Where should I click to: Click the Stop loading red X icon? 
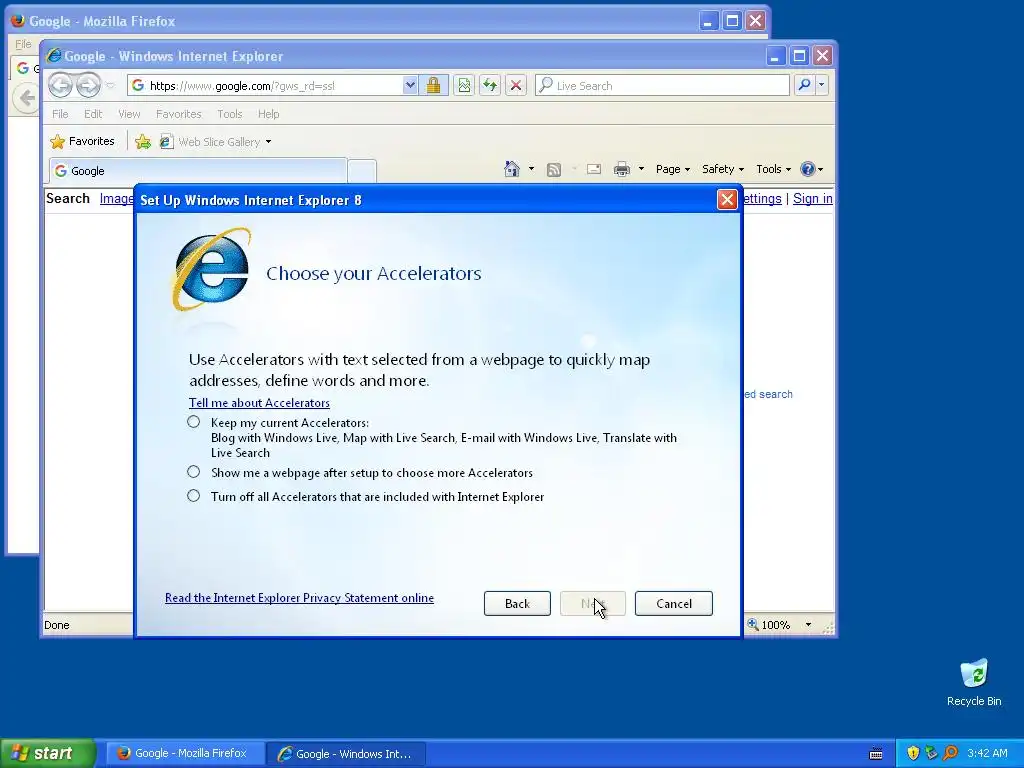516,86
